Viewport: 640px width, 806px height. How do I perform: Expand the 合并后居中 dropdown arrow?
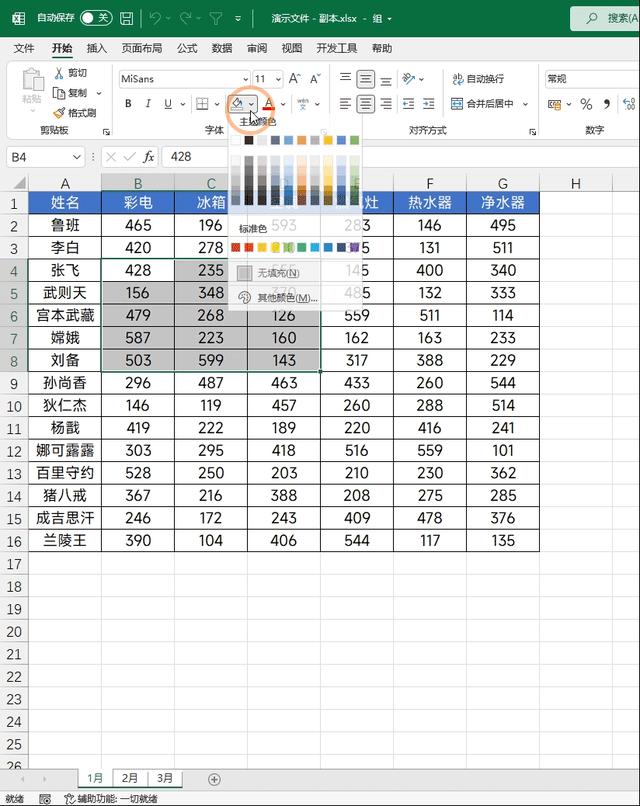(x=525, y=104)
